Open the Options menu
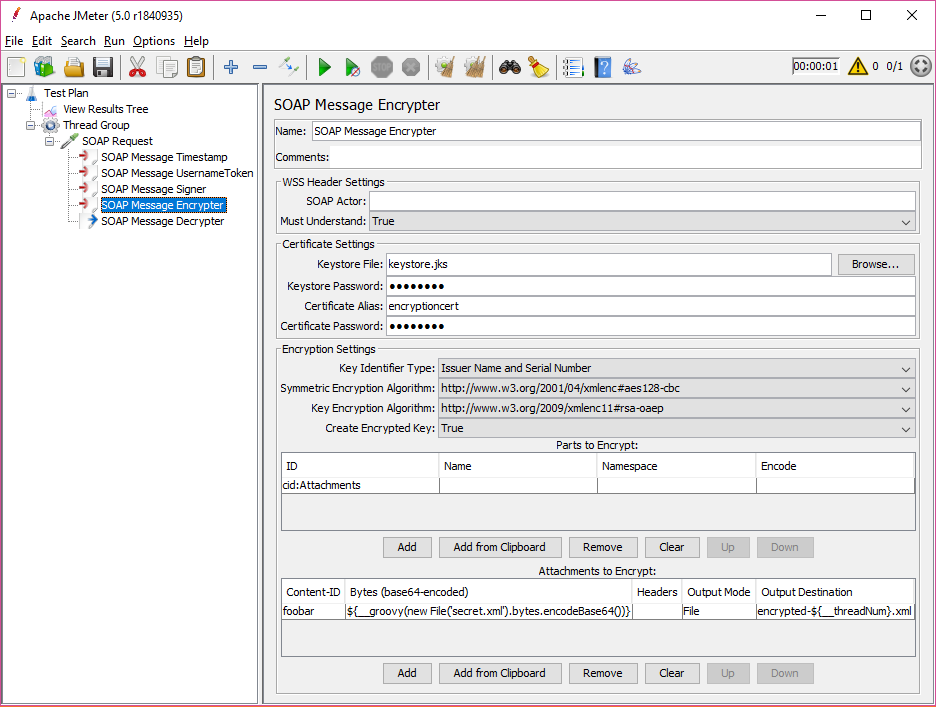The image size is (936, 707). [x=153, y=41]
